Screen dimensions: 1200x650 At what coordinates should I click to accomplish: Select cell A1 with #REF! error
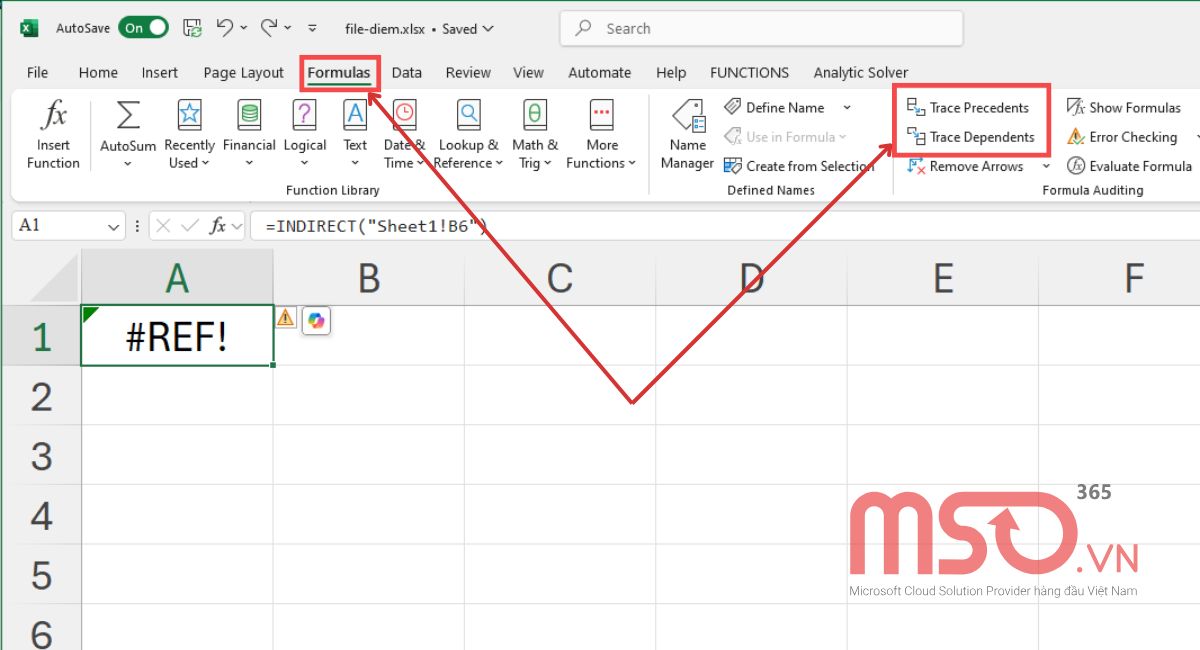(177, 335)
